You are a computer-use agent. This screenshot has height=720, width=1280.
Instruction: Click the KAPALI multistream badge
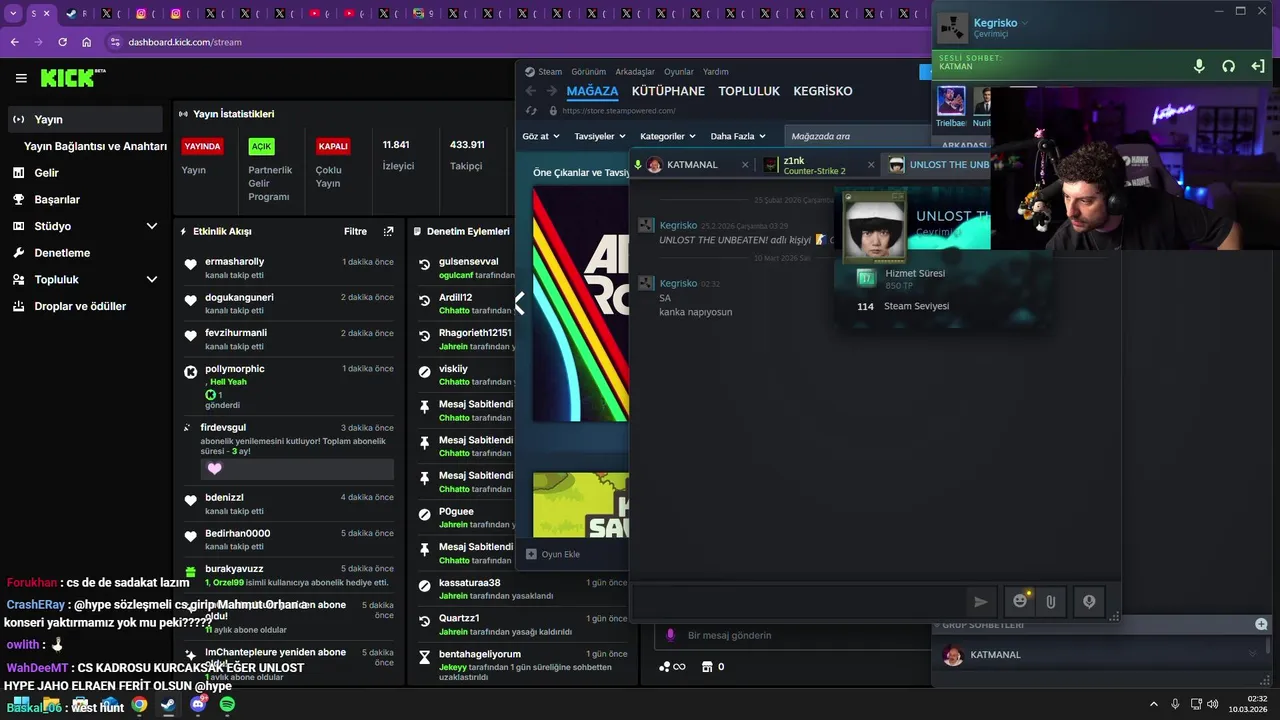click(x=333, y=146)
